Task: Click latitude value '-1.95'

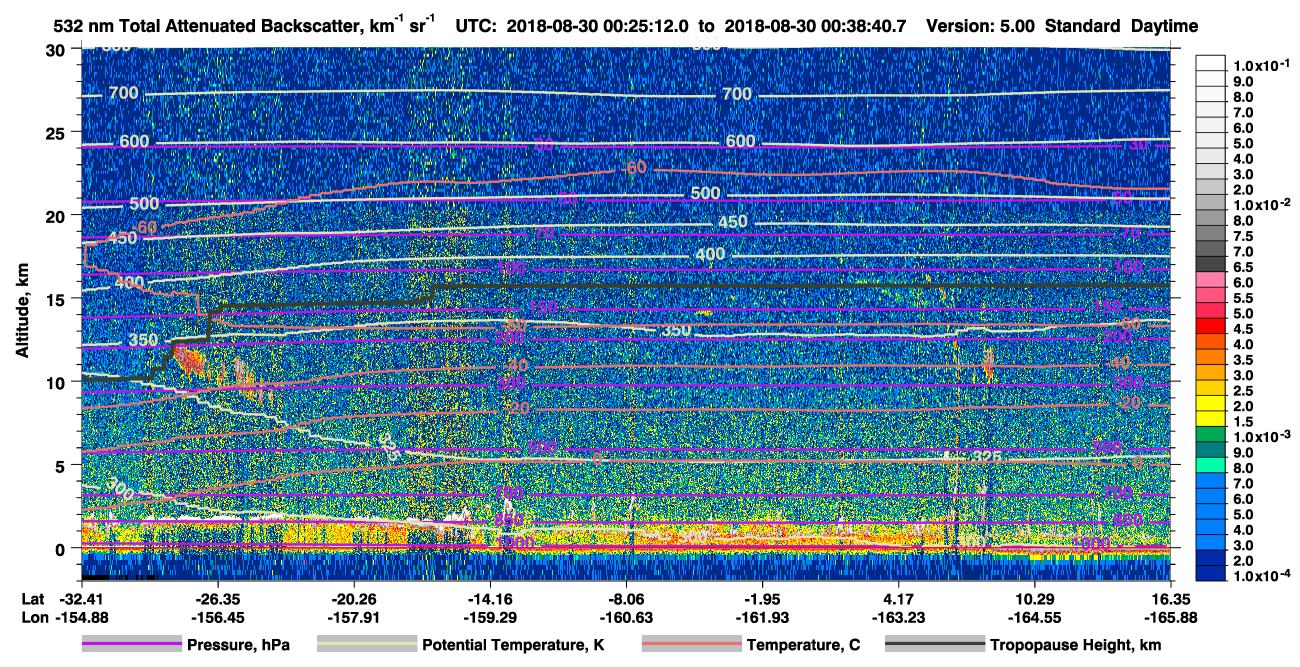Action: tap(762, 598)
